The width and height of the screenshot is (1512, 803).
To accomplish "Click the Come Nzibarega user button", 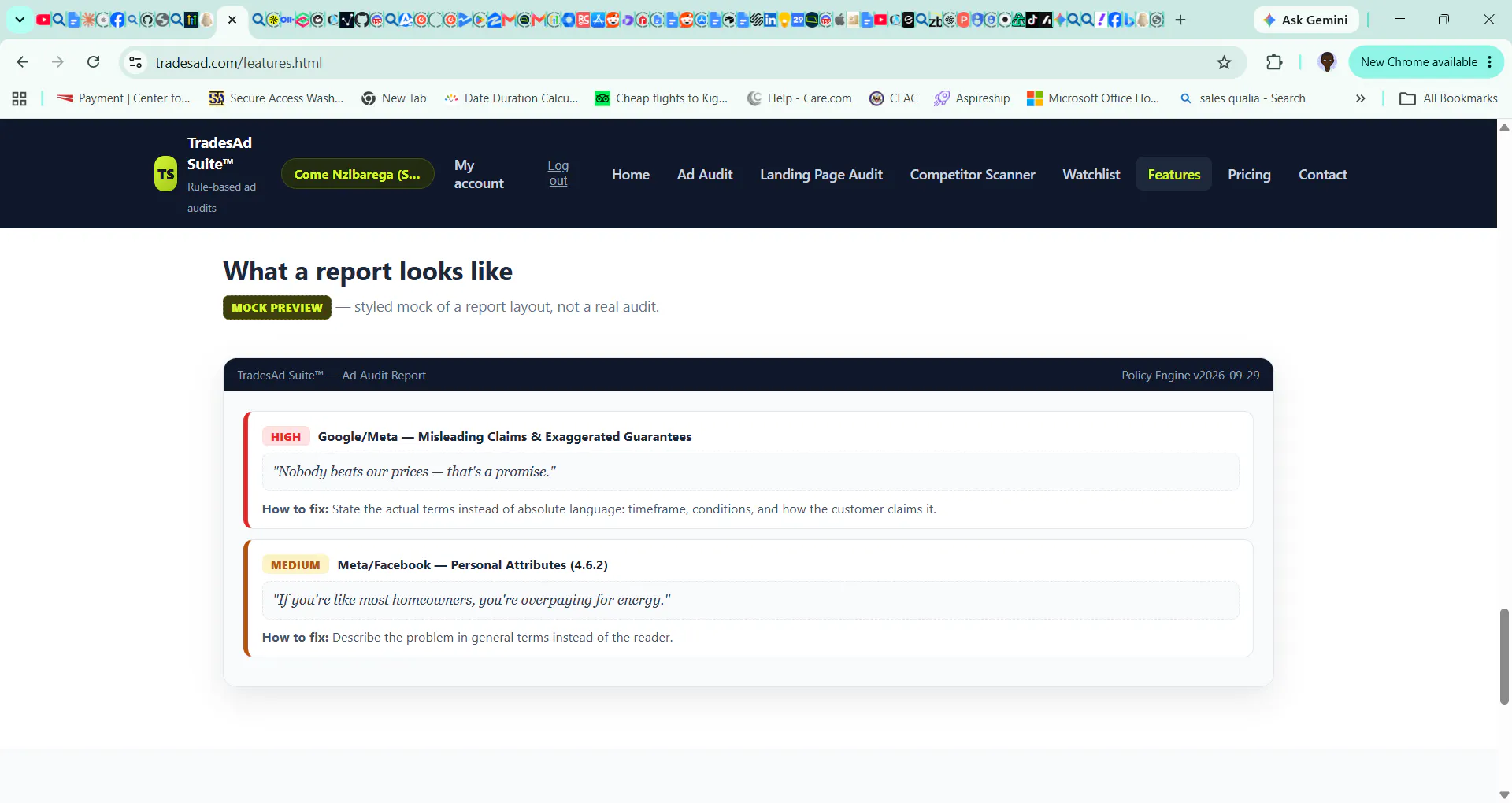I will [x=358, y=174].
